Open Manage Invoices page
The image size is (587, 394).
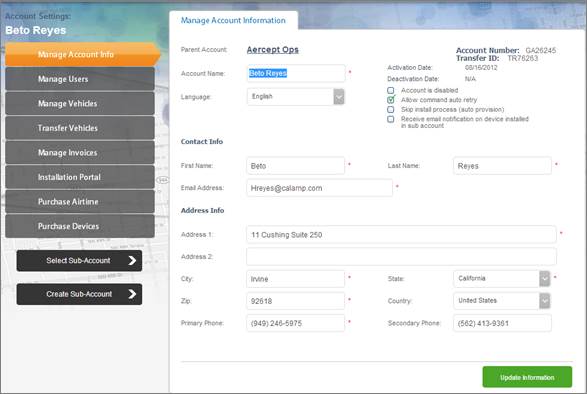click(x=80, y=152)
